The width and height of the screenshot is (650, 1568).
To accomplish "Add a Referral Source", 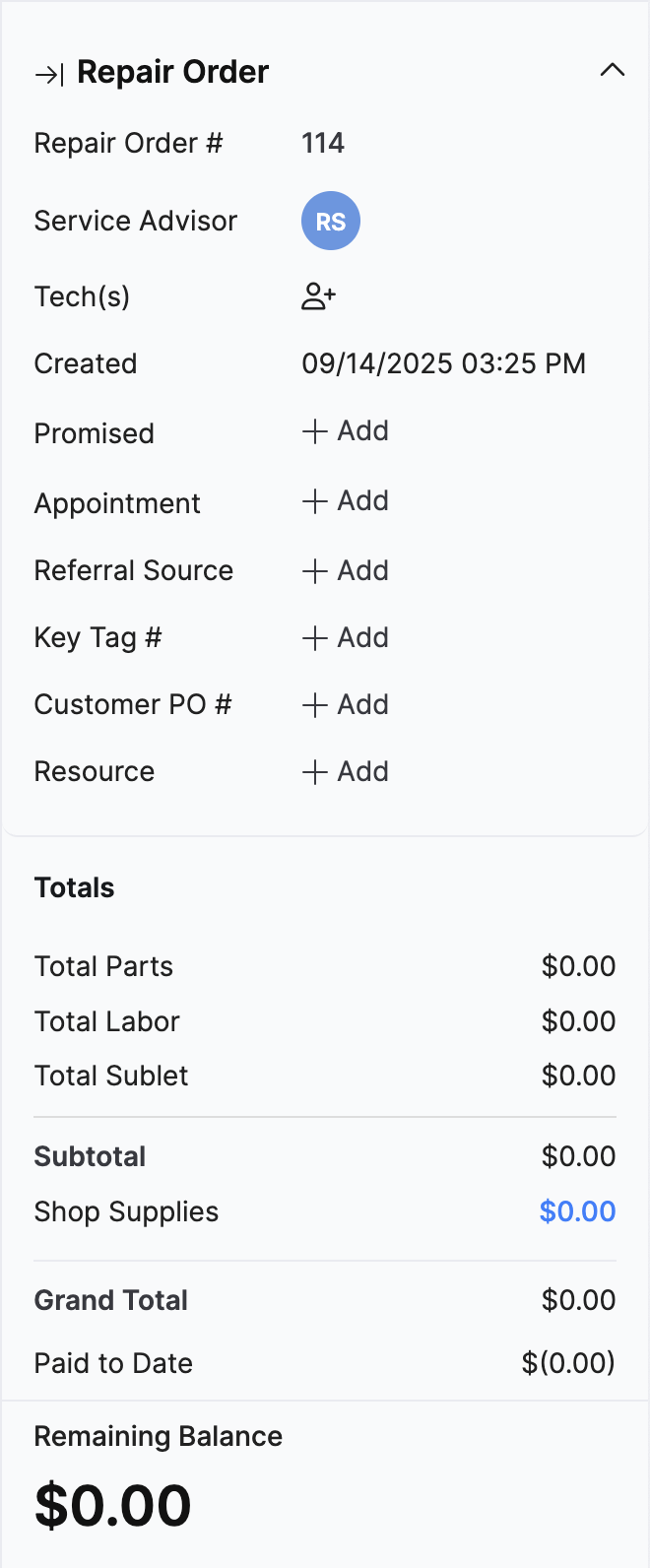I will click(346, 570).
